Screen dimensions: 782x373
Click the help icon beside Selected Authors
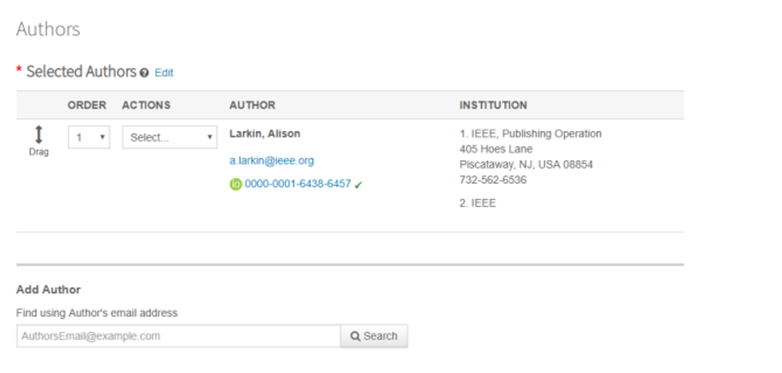pyautogui.click(x=144, y=73)
